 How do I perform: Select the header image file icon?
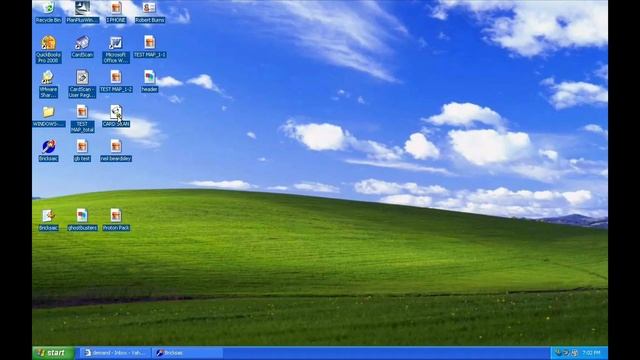pos(150,81)
